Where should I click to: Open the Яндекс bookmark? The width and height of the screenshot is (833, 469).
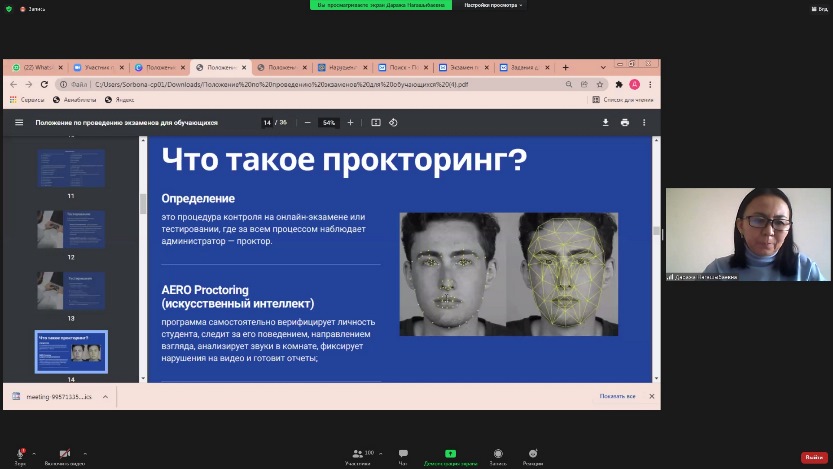(120, 100)
